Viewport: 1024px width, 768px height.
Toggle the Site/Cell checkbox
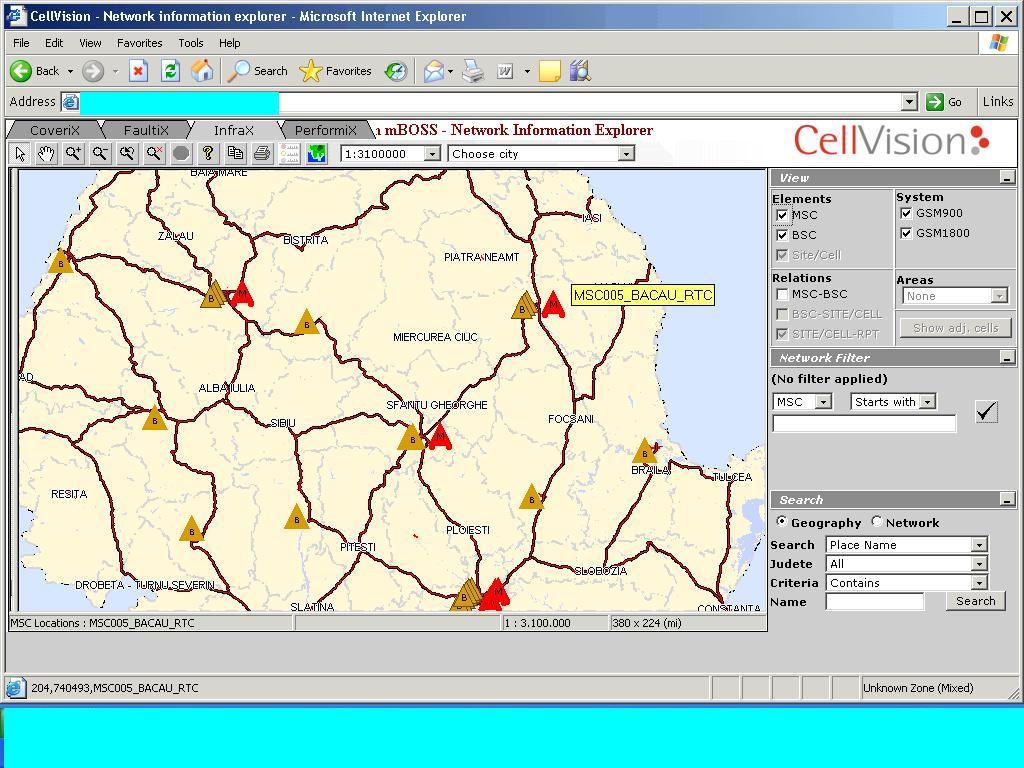[782, 255]
